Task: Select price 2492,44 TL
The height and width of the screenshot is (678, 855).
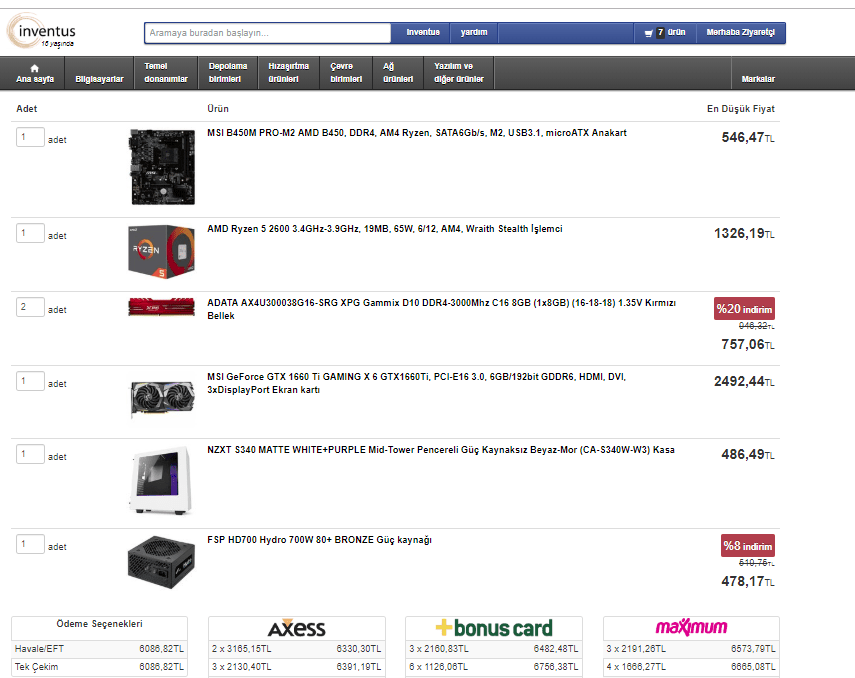Action: click(x=744, y=381)
